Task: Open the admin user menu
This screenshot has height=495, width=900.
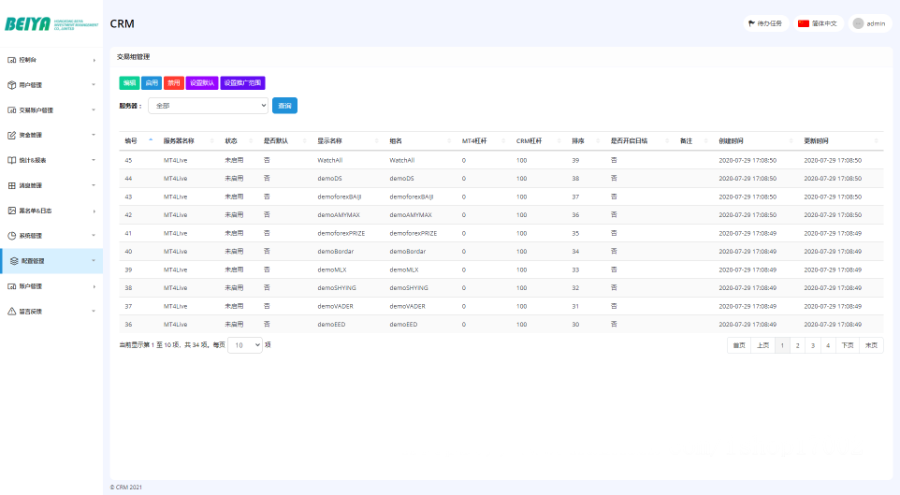Action: [870, 23]
